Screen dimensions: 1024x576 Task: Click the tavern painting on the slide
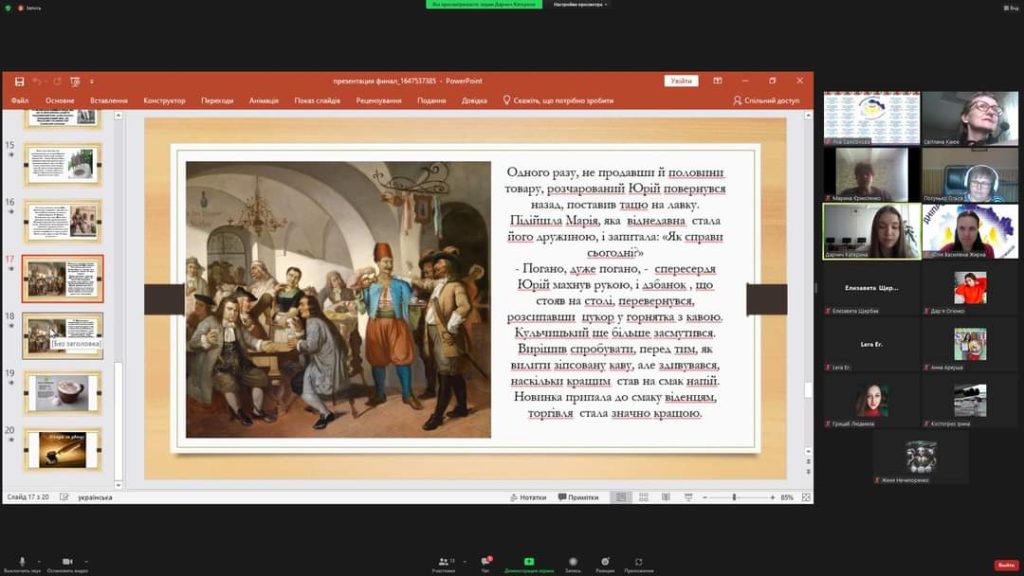click(338, 300)
